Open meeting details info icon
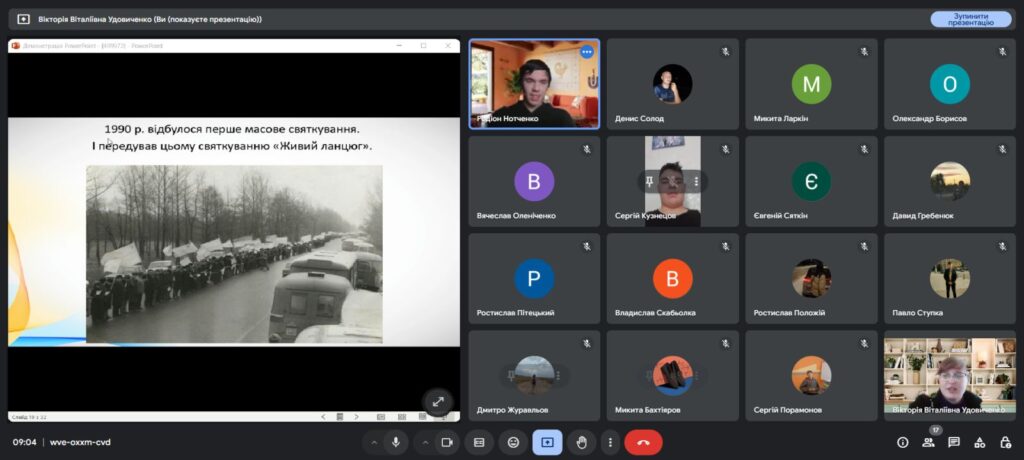This screenshot has height=460, width=1024. click(902, 442)
